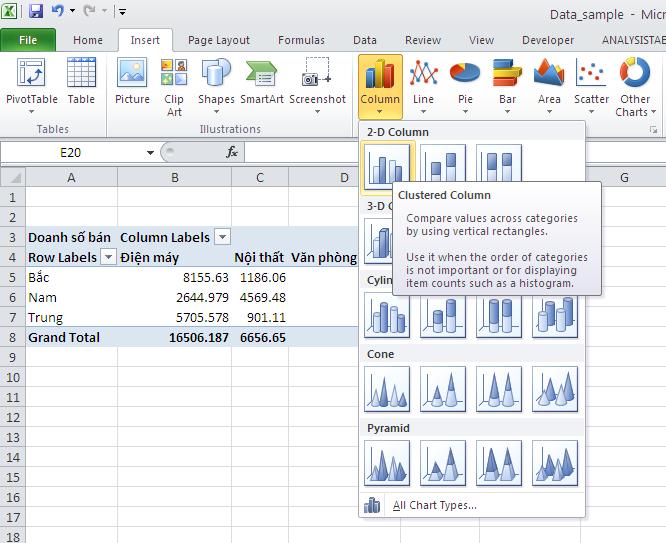Viewport: 666px width, 543px height.
Task: Pick the first Cone chart type
Action: tap(387, 388)
